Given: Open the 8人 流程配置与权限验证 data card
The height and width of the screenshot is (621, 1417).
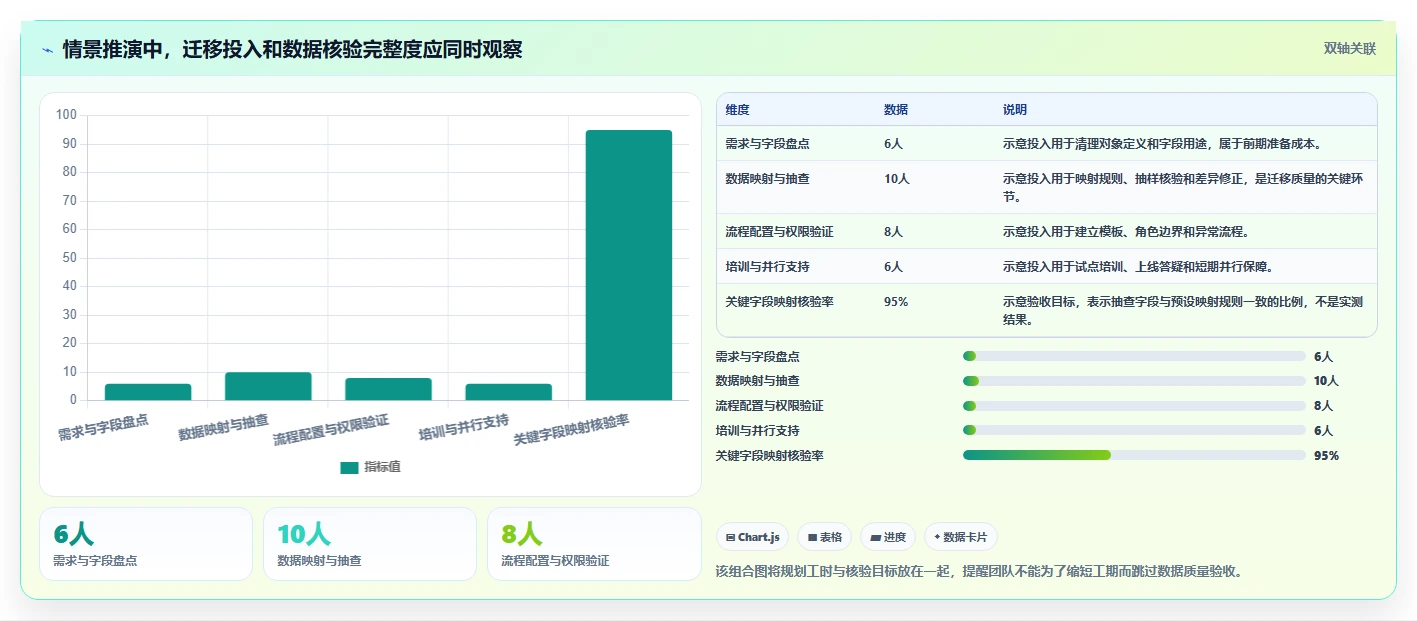Looking at the screenshot, I should click(594, 544).
